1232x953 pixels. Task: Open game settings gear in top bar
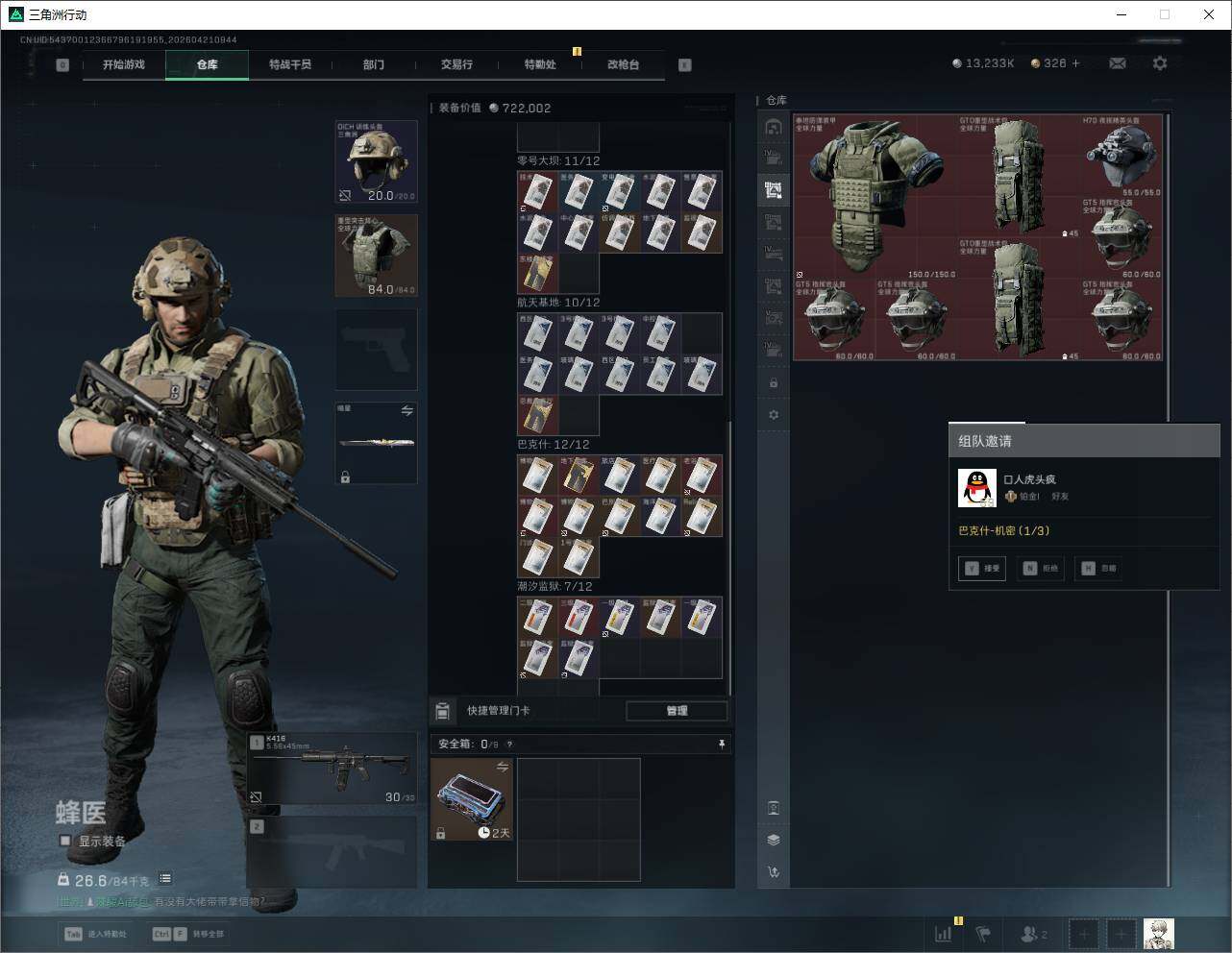1160,63
